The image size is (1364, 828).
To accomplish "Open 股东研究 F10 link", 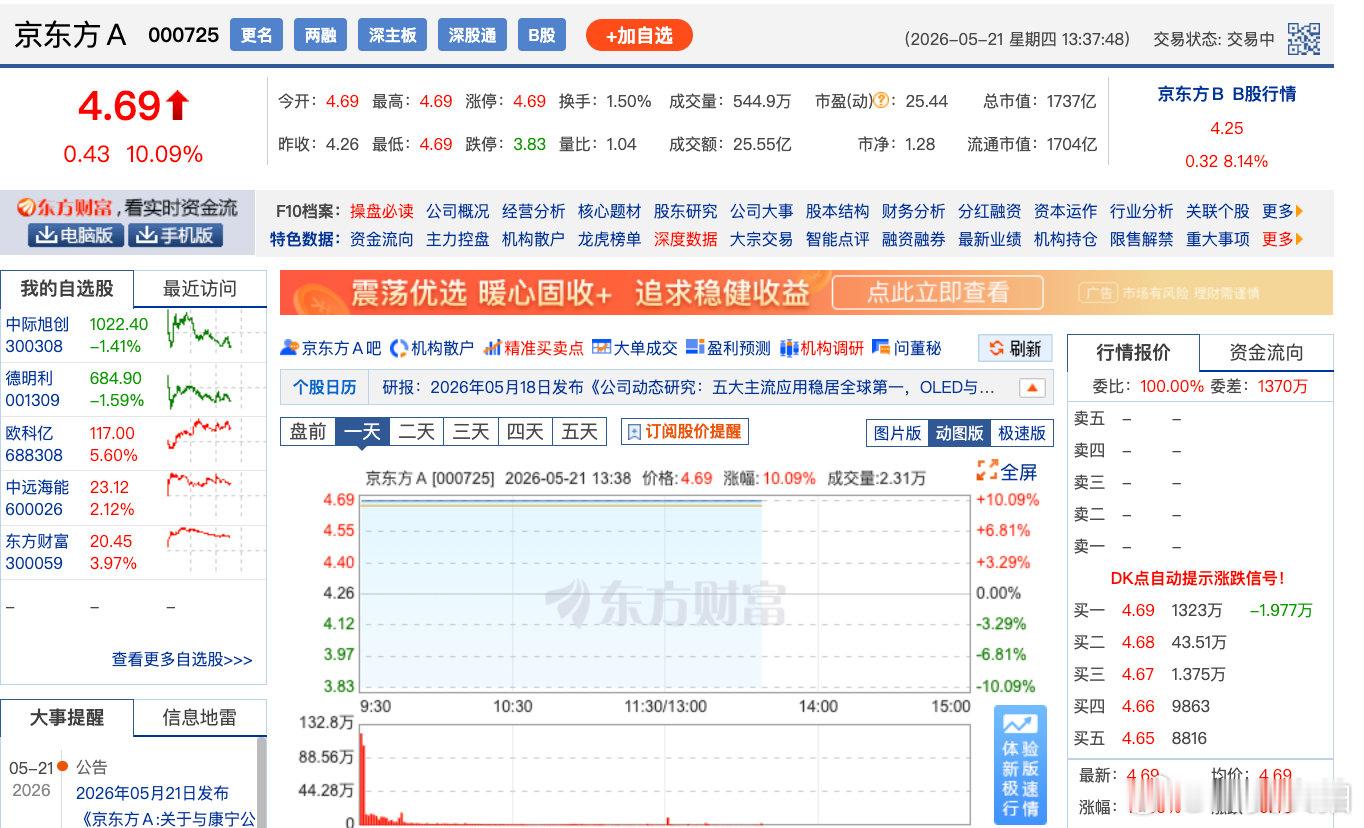I will pyautogui.click(x=685, y=211).
